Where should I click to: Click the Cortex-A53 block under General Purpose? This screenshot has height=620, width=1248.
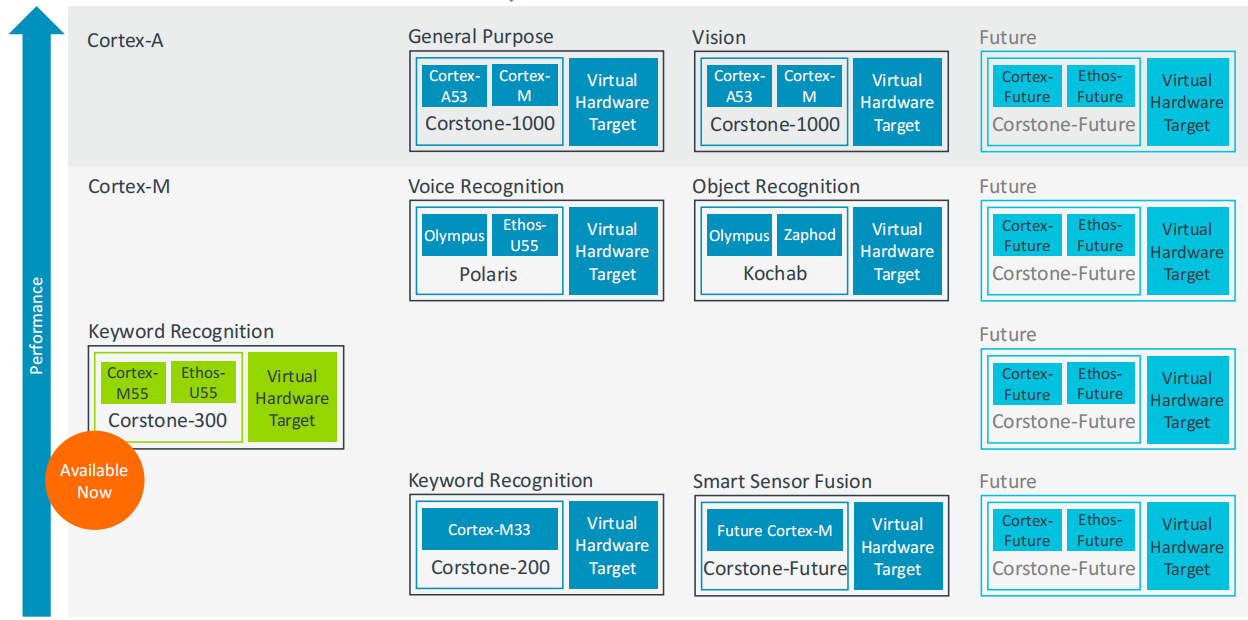point(455,86)
